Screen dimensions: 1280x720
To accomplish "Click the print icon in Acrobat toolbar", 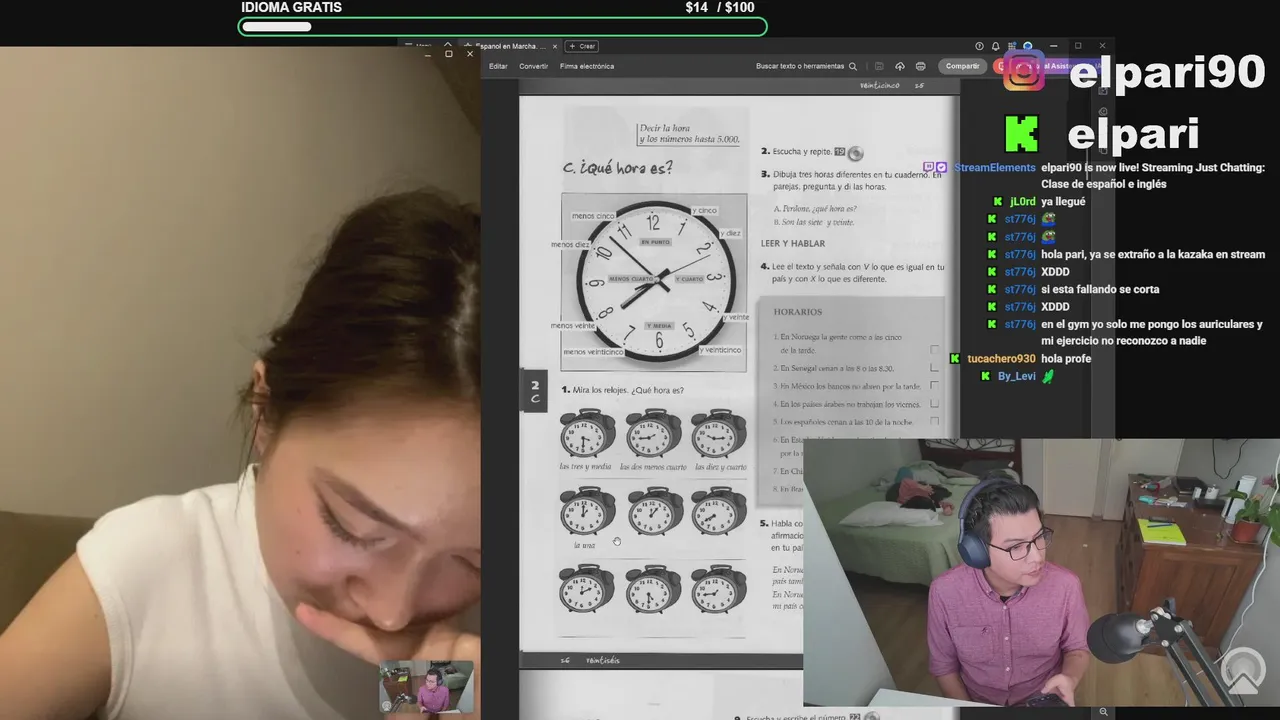I will 921,66.
